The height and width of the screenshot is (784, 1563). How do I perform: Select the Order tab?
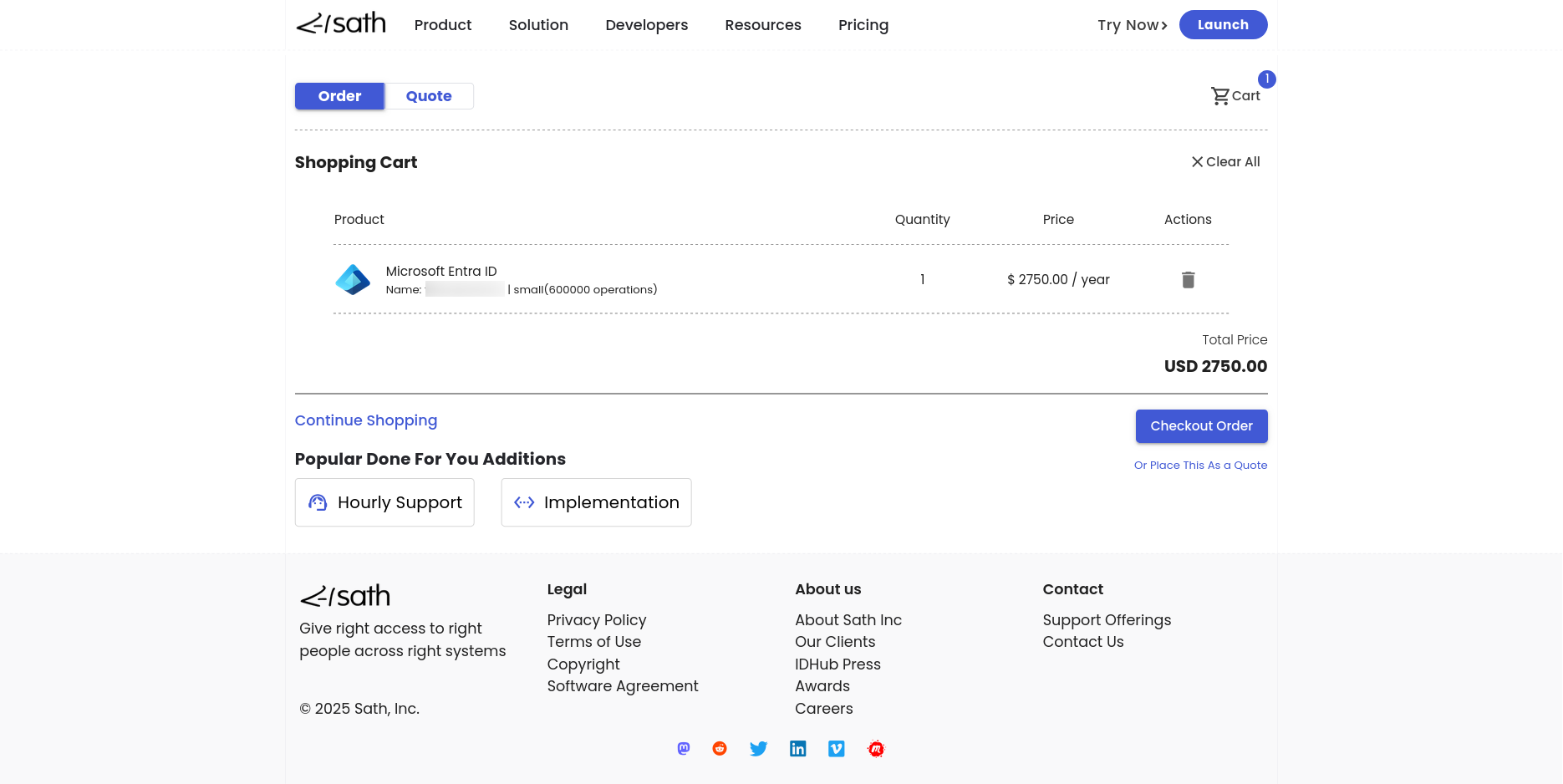pyautogui.click(x=339, y=96)
